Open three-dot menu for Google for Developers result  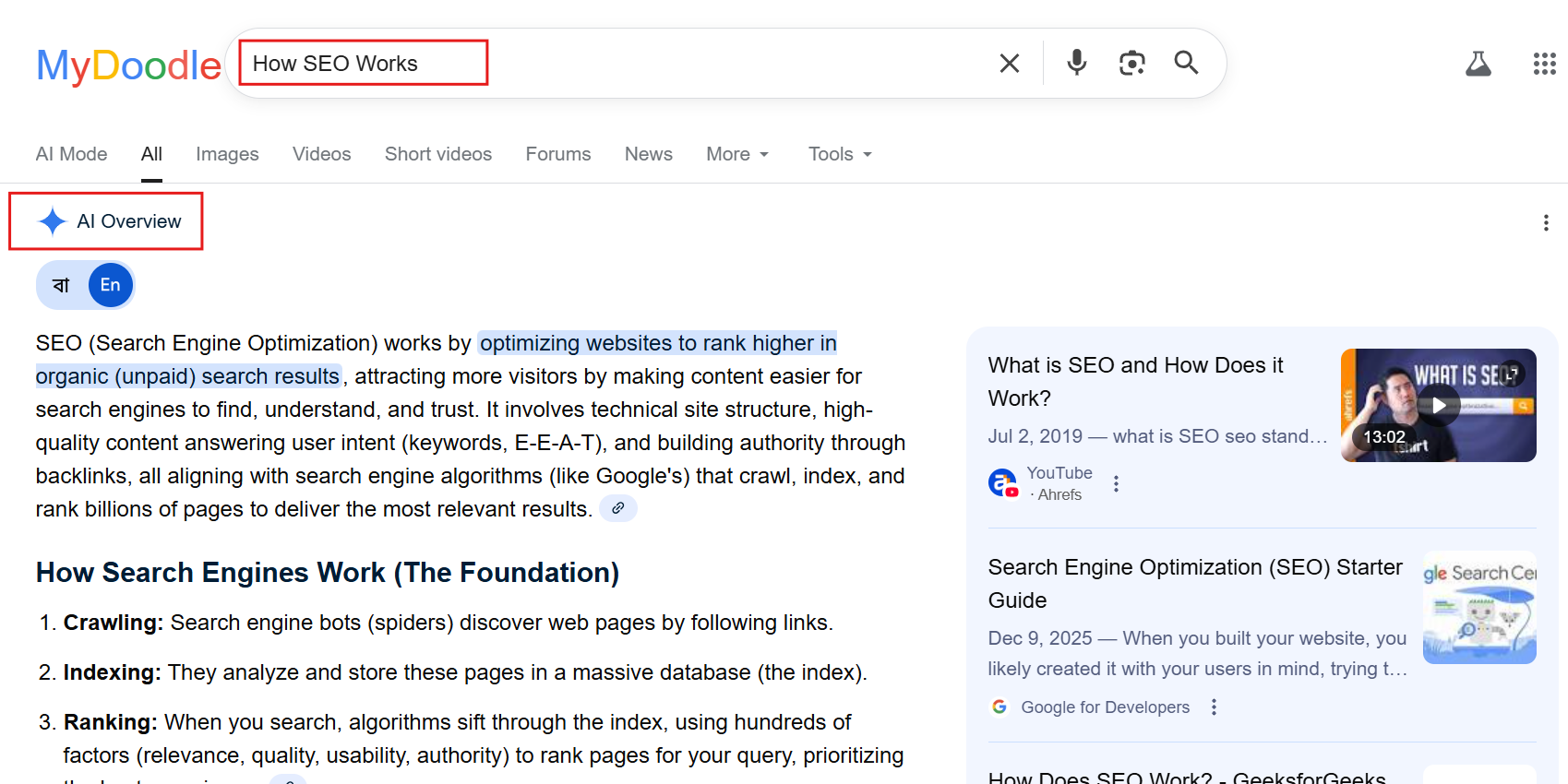click(x=1214, y=707)
